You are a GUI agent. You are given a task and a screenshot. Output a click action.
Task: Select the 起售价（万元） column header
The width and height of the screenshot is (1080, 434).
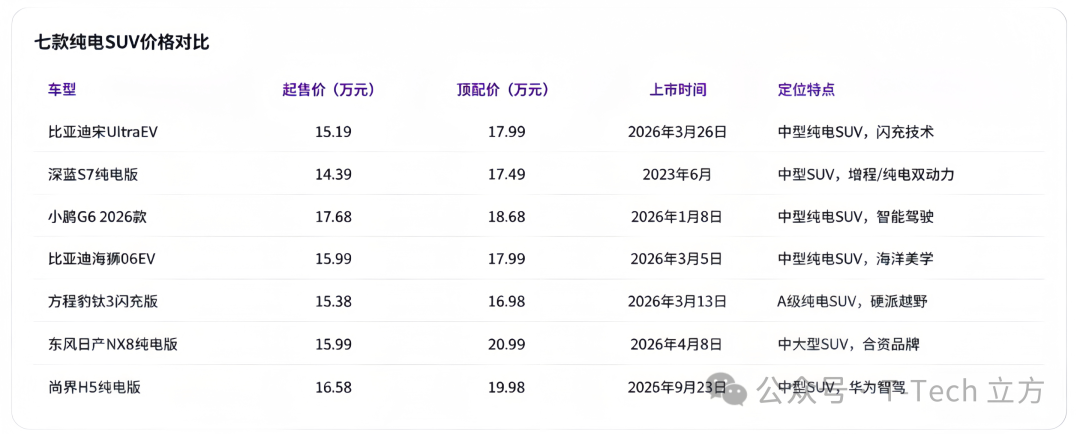(x=329, y=90)
